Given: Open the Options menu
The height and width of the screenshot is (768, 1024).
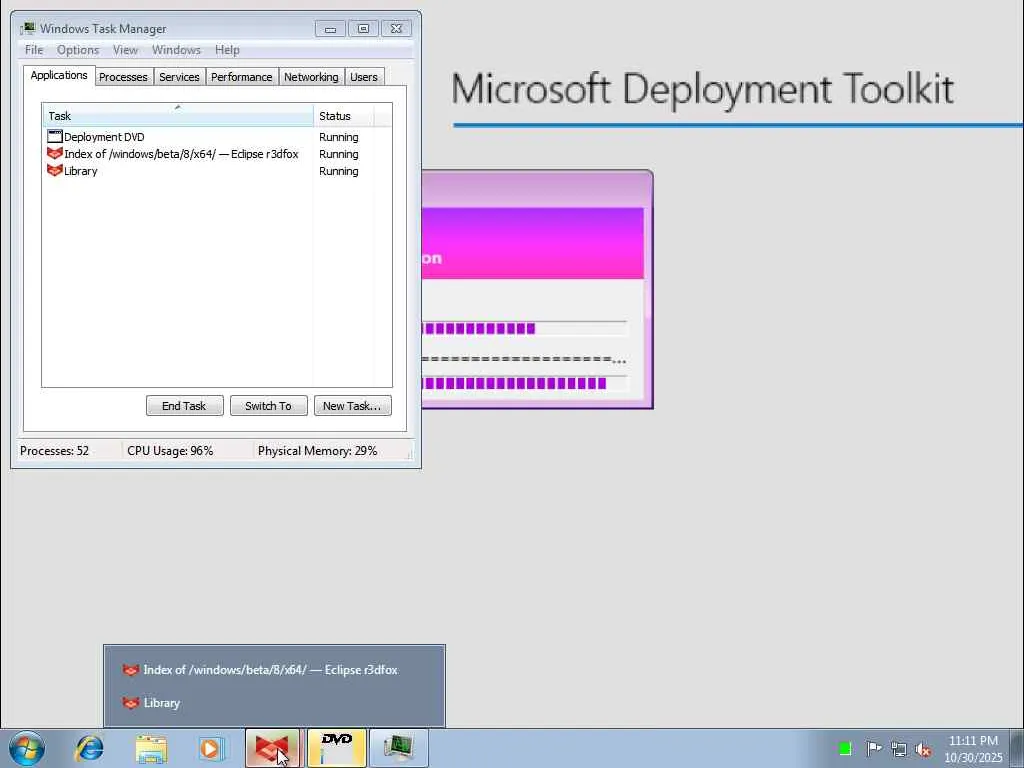Looking at the screenshot, I should (x=78, y=50).
